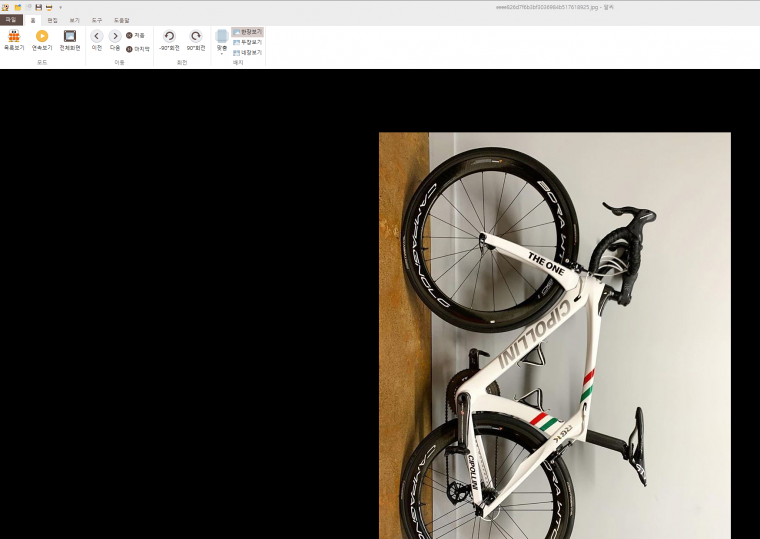Click the app logo in title bar
Screen dimensions: 760x539
(5, 7)
